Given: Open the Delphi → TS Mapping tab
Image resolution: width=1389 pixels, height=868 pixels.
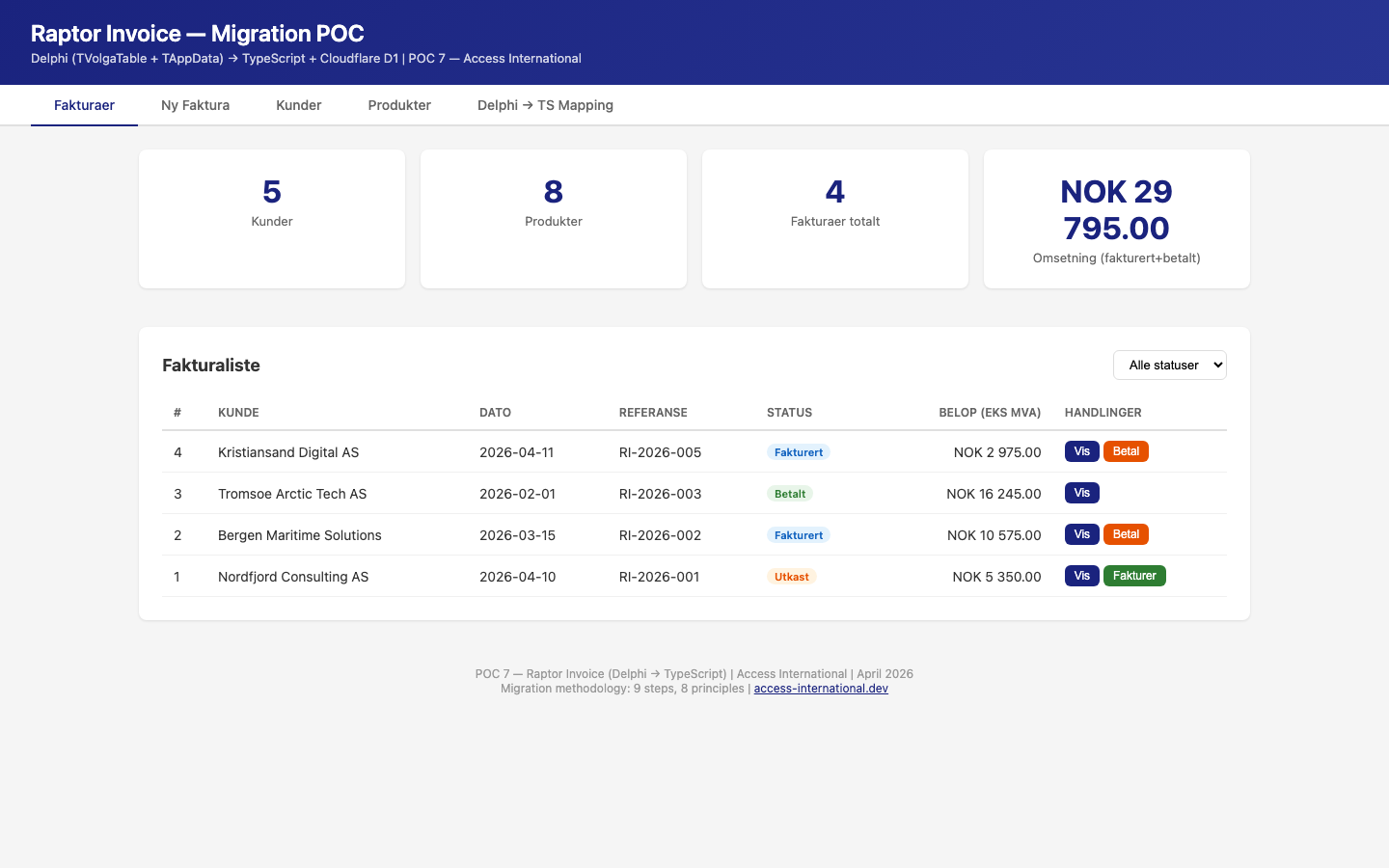Looking at the screenshot, I should click(545, 105).
